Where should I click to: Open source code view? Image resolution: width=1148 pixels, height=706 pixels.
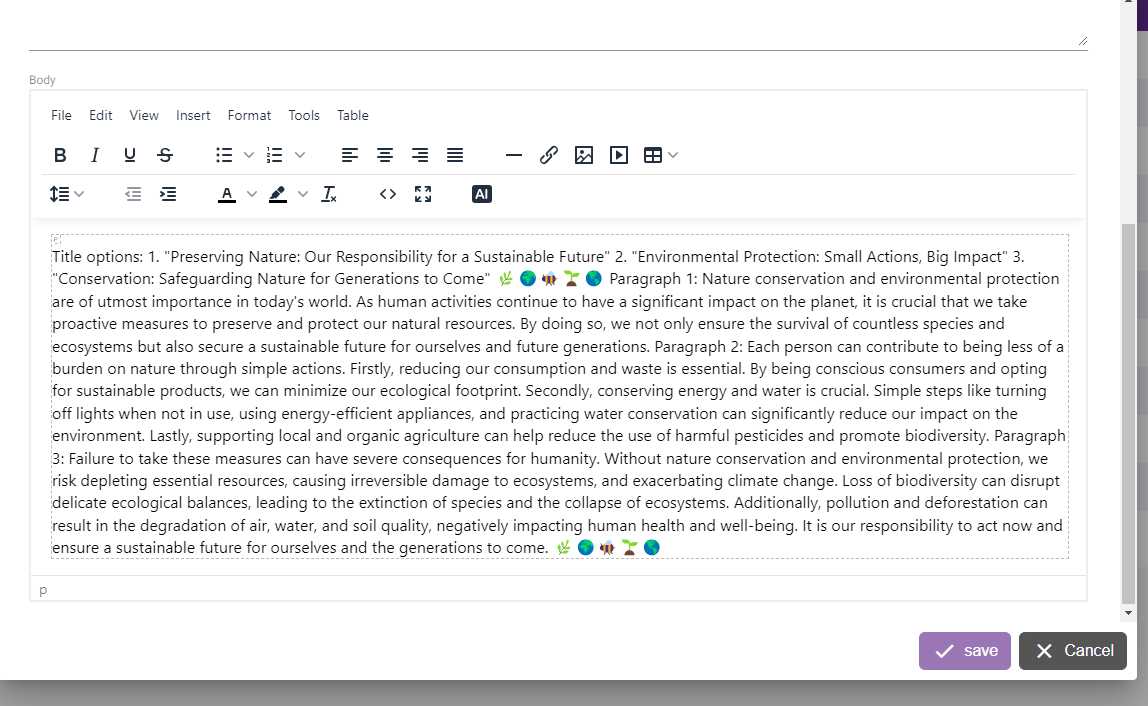pyautogui.click(x=388, y=194)
